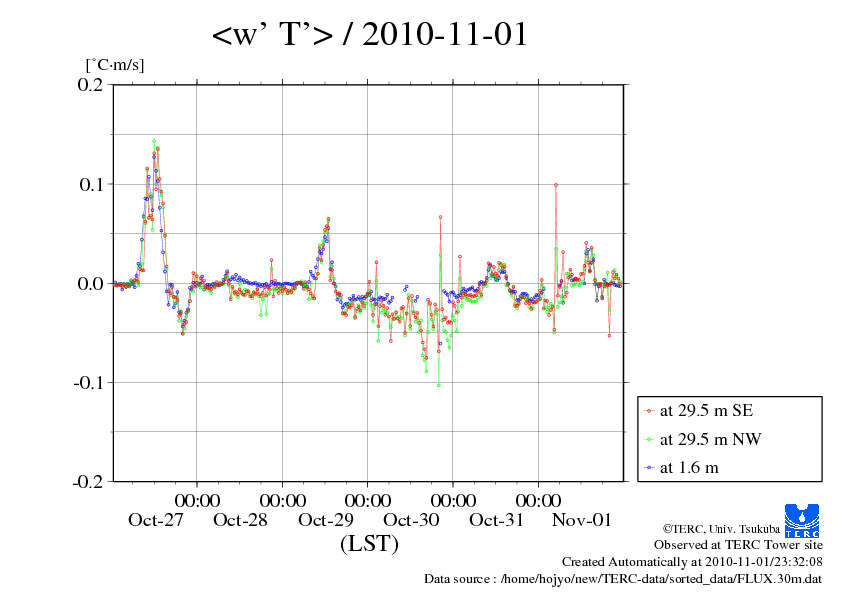842x595 pixels.
Task: Click the unit label [°C·m/s]
Action: point(115,65)
